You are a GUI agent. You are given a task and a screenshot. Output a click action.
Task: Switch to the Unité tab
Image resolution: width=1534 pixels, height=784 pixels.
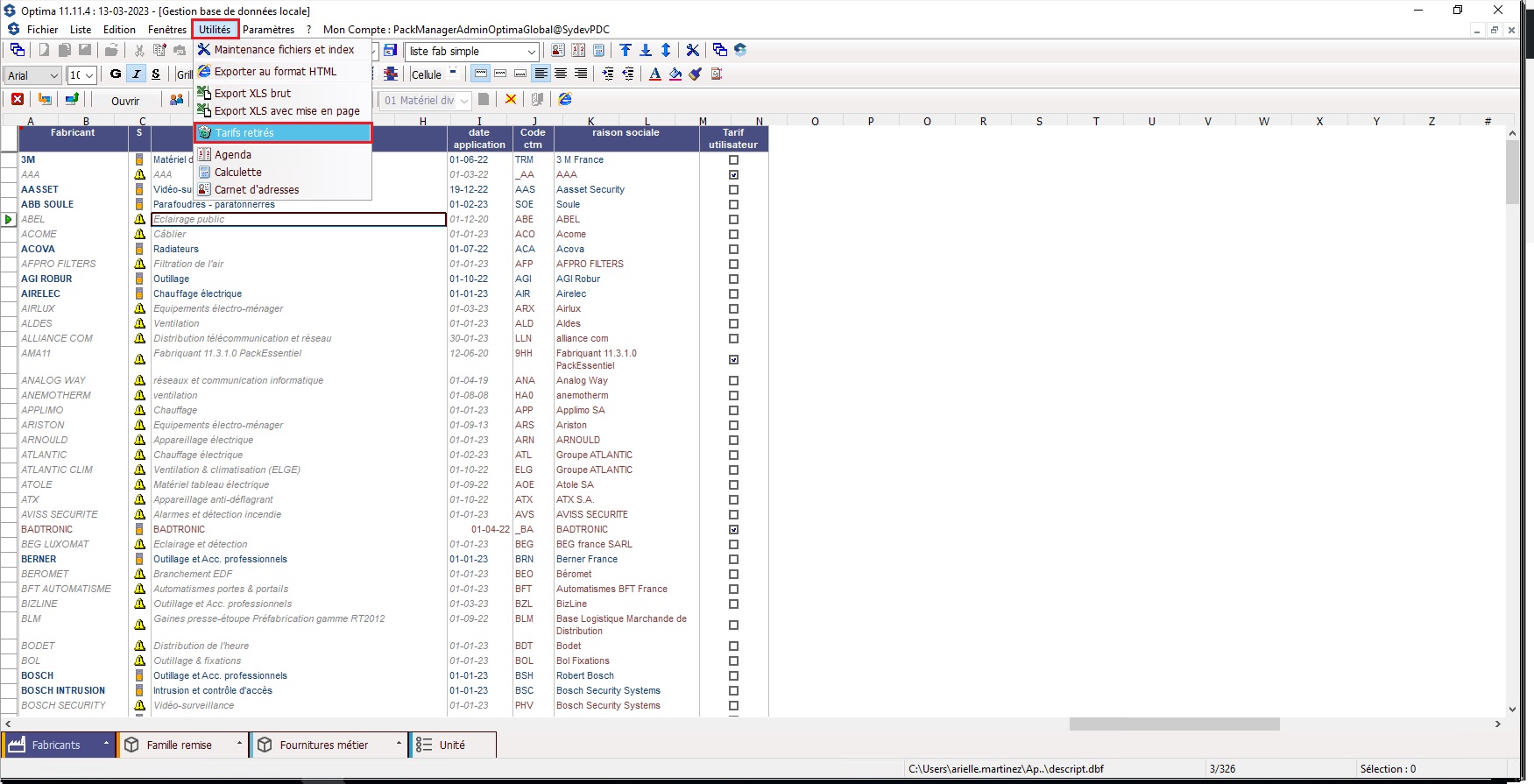pos(453,745)
